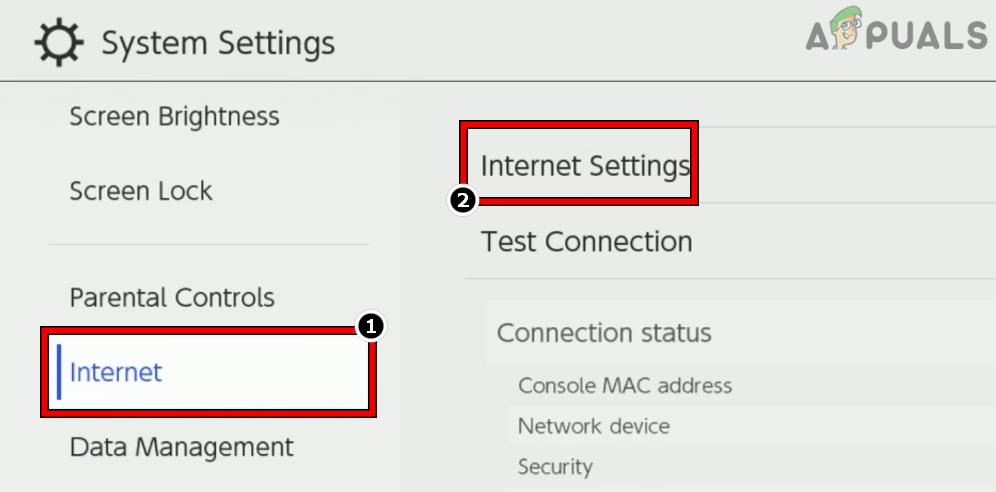Open the Screen Brightness settings
The height and width of the screenshot is (492, 996).
point(174,117)
